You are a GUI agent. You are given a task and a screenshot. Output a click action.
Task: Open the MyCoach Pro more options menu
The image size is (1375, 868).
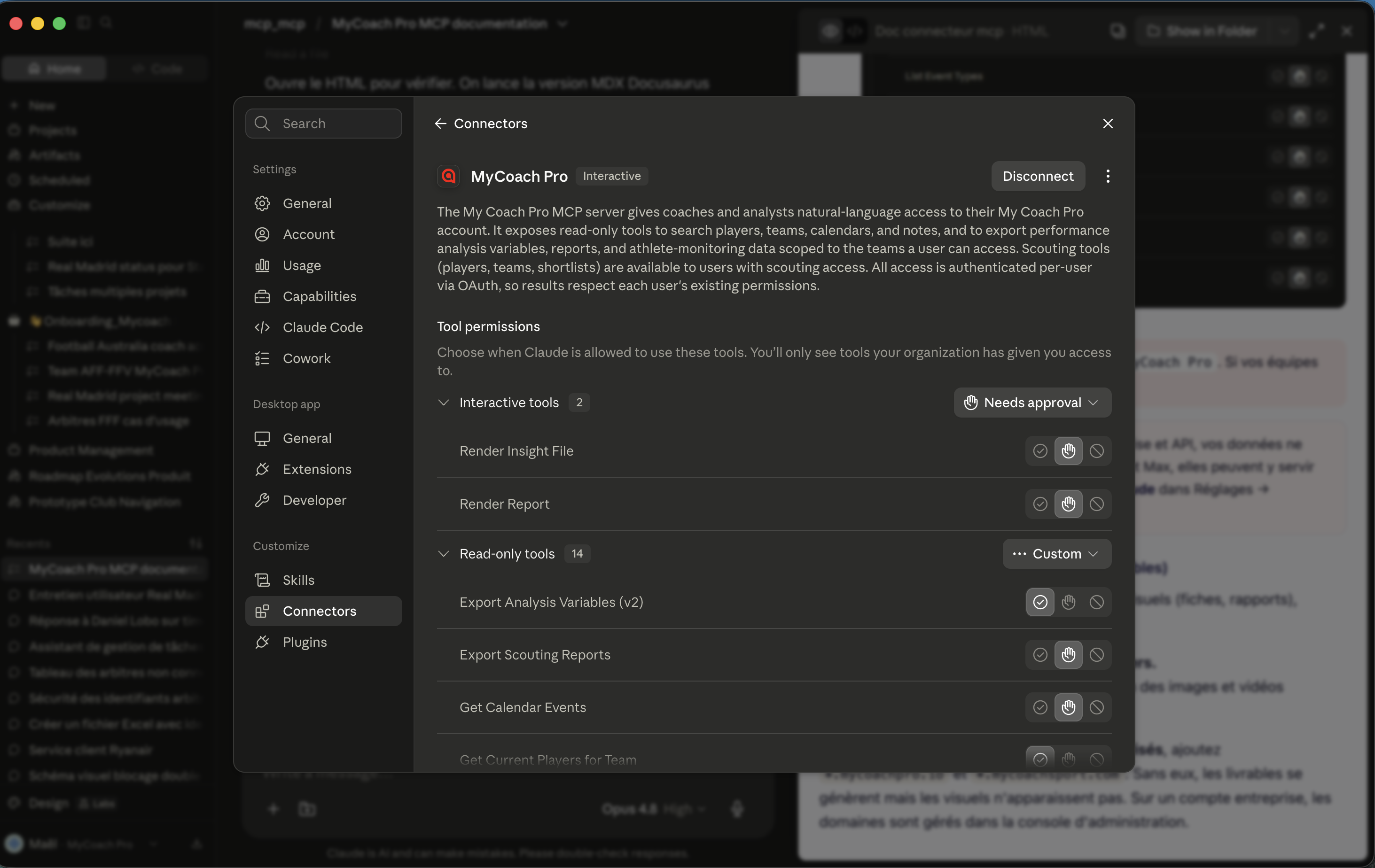[1108, 176]
